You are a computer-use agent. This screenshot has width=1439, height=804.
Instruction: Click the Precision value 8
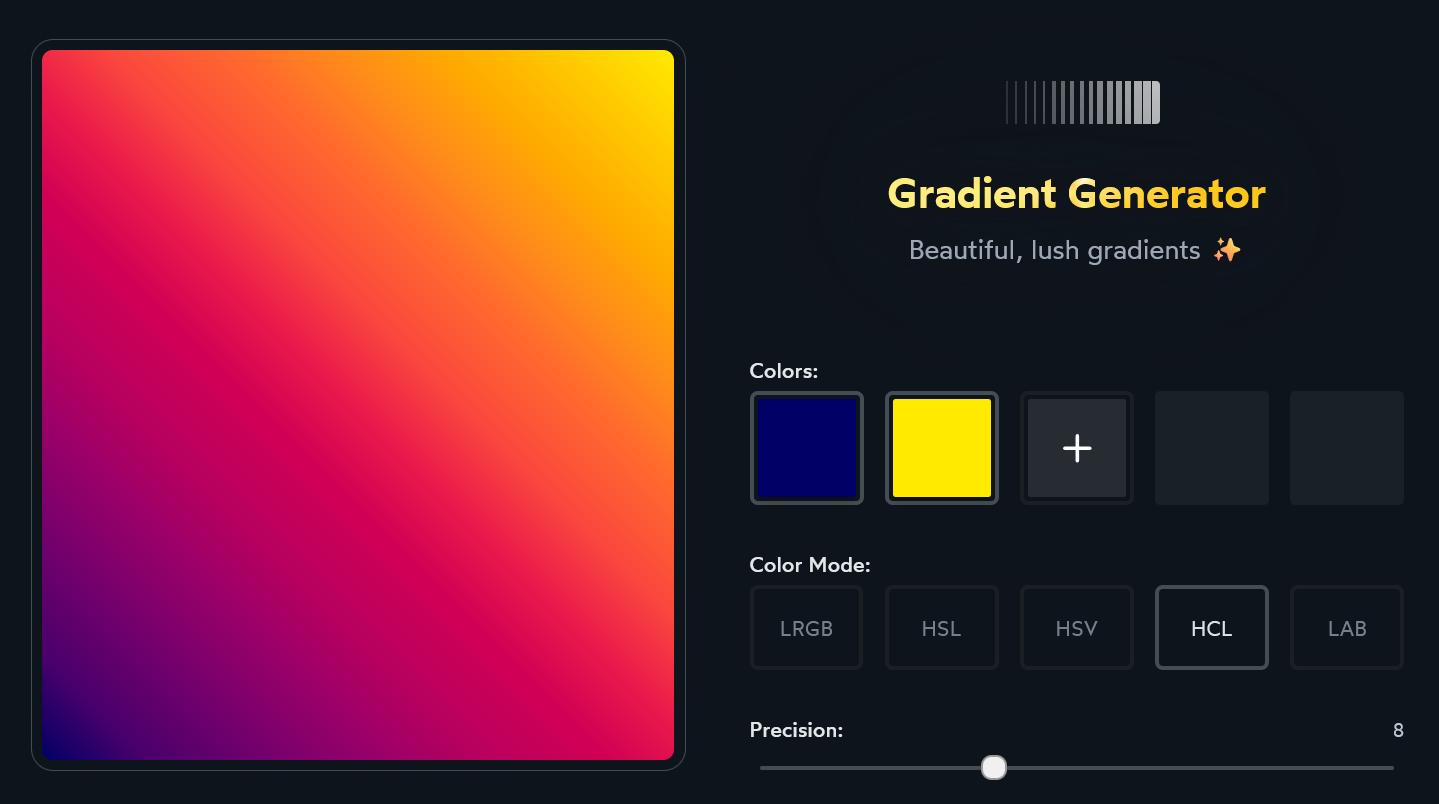tap(1397, 731)
